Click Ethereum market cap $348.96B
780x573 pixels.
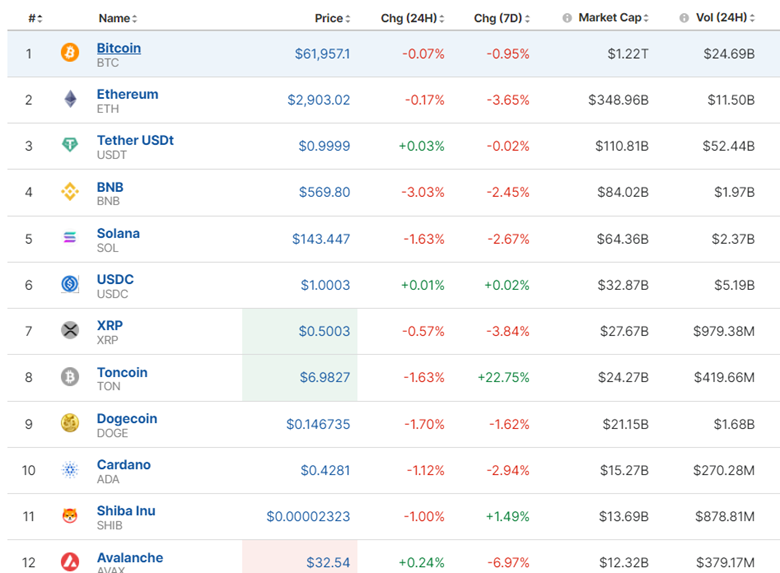click(618, 100)
